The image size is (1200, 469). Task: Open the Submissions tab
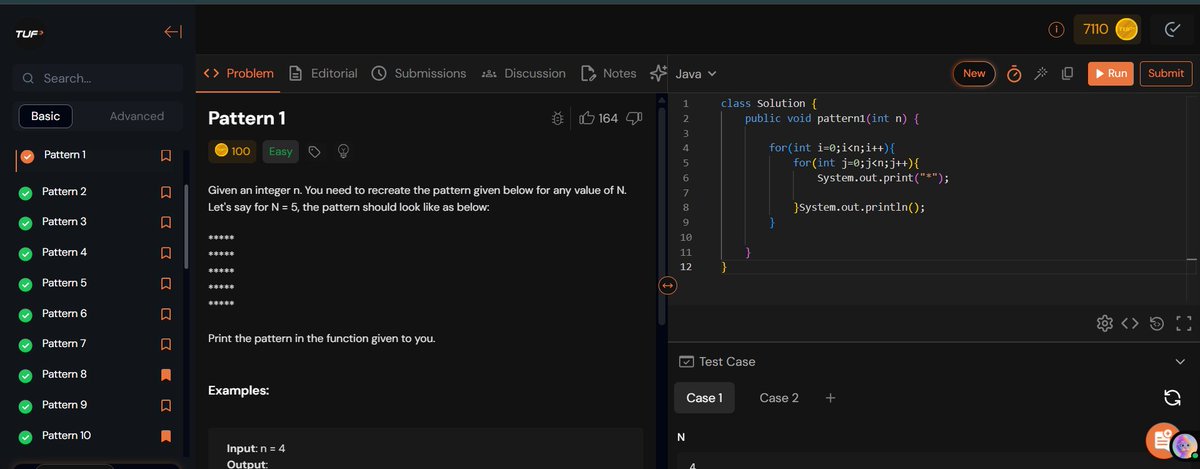point(419,73)
